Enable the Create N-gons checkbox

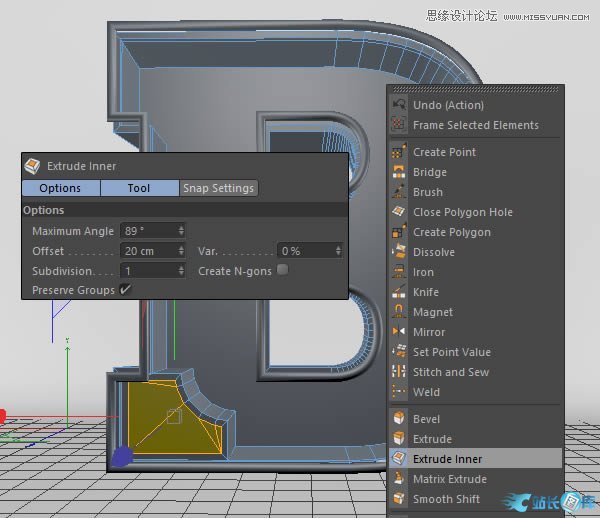pos(282,270)
